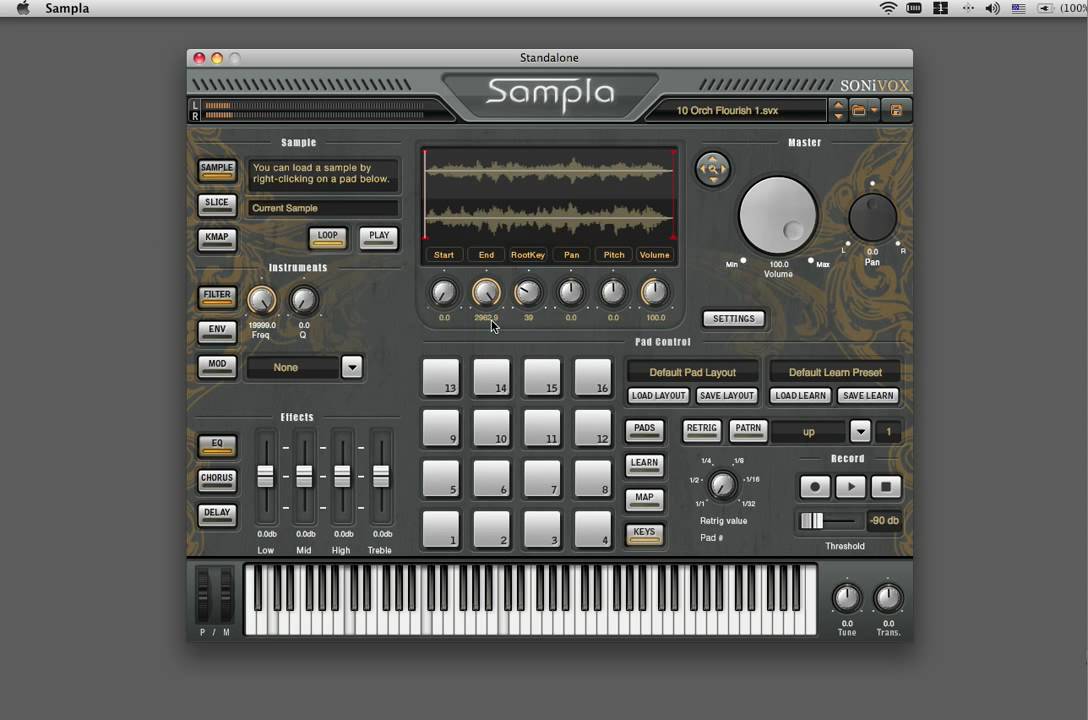Click the RootKey tab under waveform
The width and height of the screenshot is (1088, 720).
[528, 255]
